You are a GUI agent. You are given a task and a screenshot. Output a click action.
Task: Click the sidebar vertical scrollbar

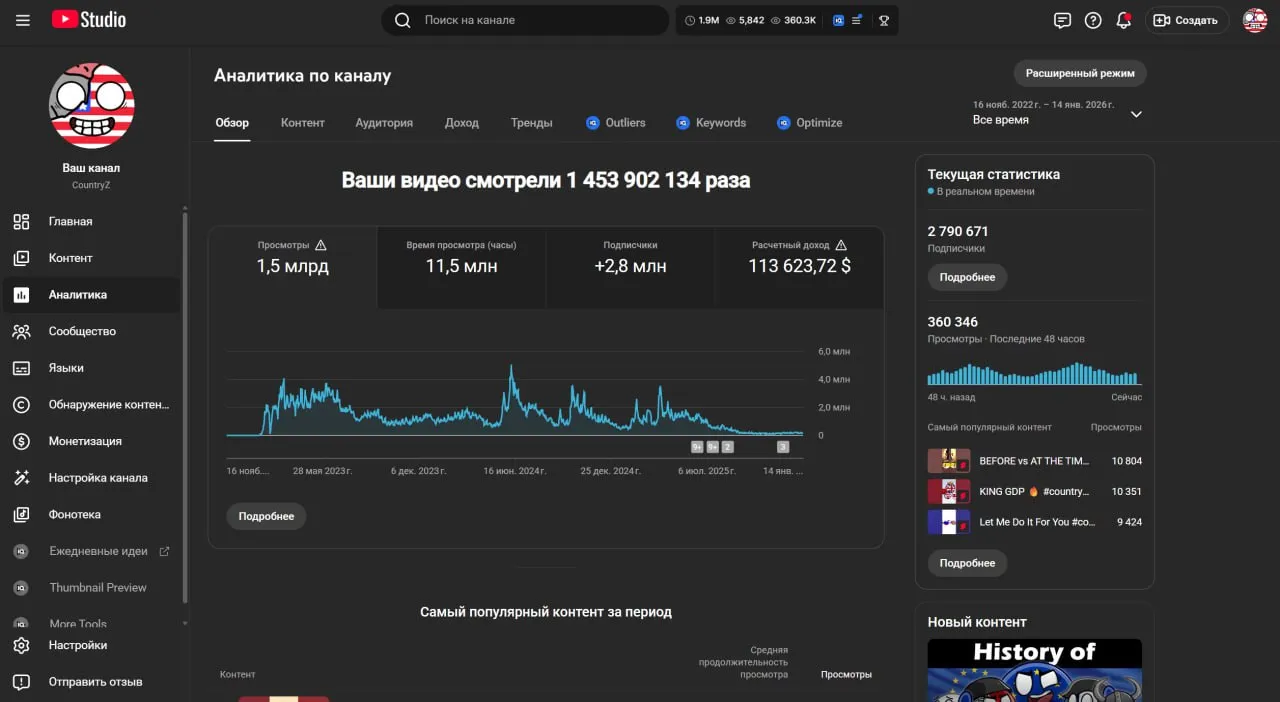pos(184,405)
